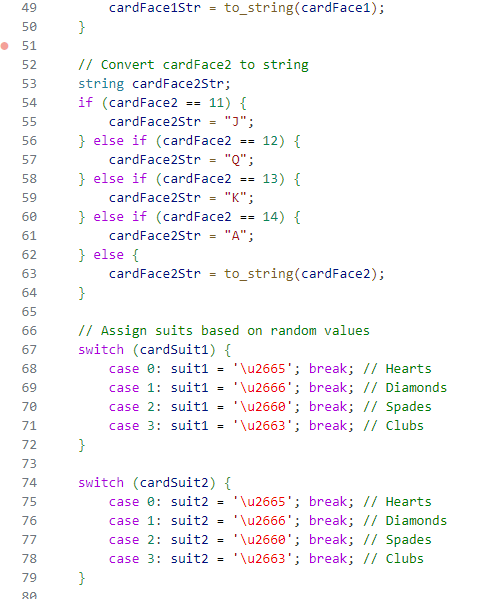Viewport: 478px width, 599px height.
Task: Click 'case 1: suit2' on line 76
Action: click(159, 521)
